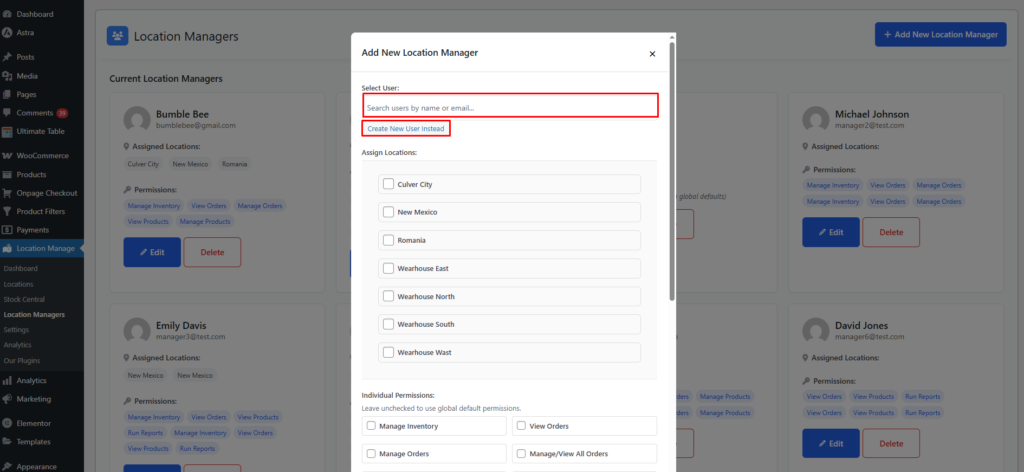Close the Add New Location Manager dialog

652,54
